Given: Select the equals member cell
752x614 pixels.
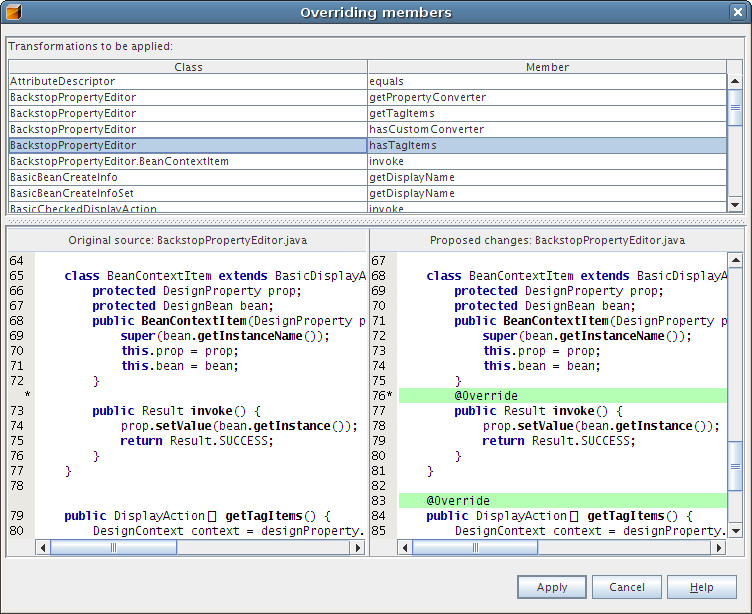Looking at the screenshot, I should pos(547,81).
